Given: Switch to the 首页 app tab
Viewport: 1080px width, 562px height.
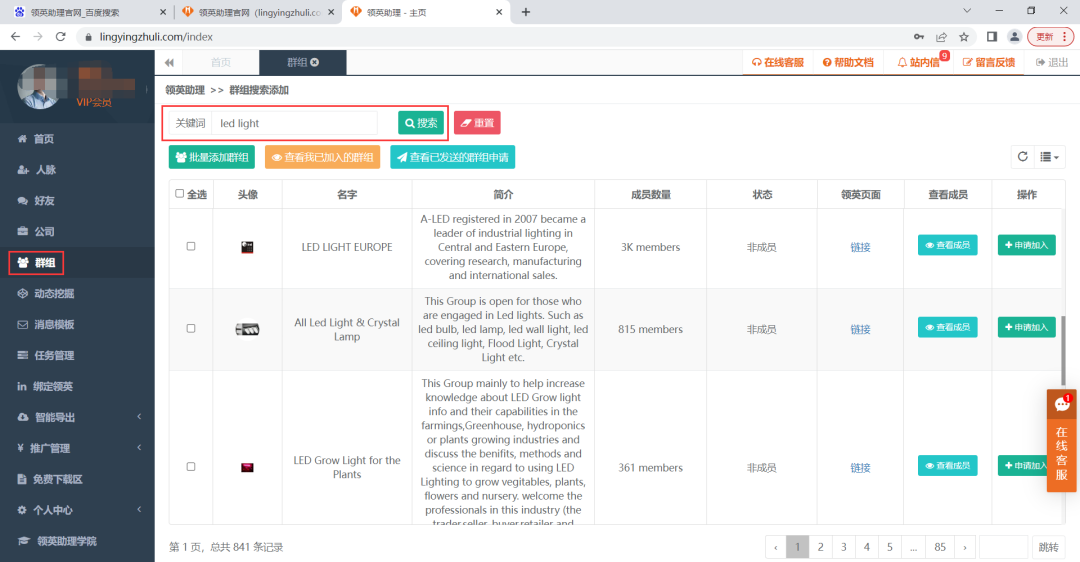Looking at the screenshot, I should 220,62.
